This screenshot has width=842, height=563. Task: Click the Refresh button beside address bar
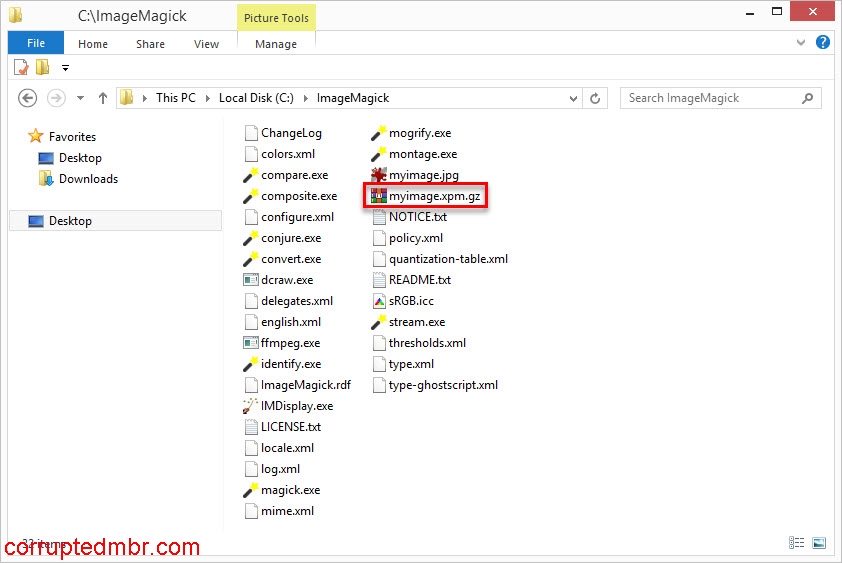(596, 98)
